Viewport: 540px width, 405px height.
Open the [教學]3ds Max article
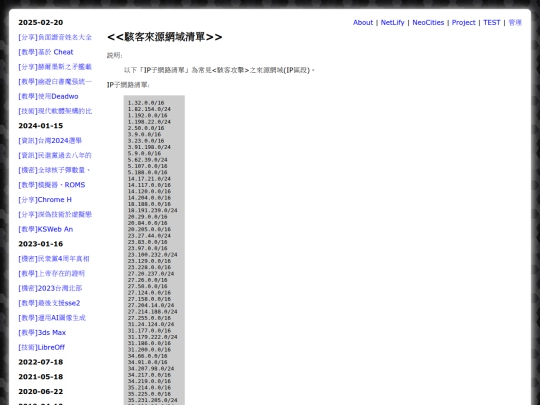[42, 333]
